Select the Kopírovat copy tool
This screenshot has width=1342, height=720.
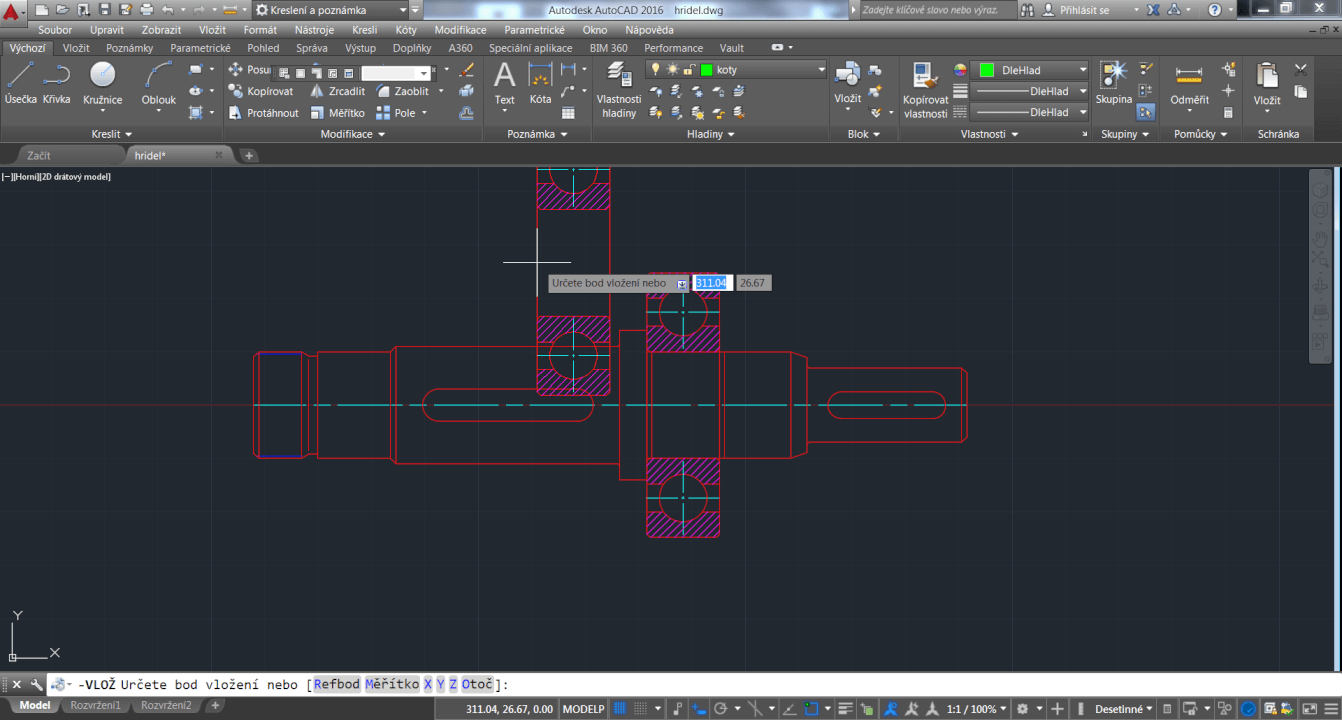coord(260,91)
